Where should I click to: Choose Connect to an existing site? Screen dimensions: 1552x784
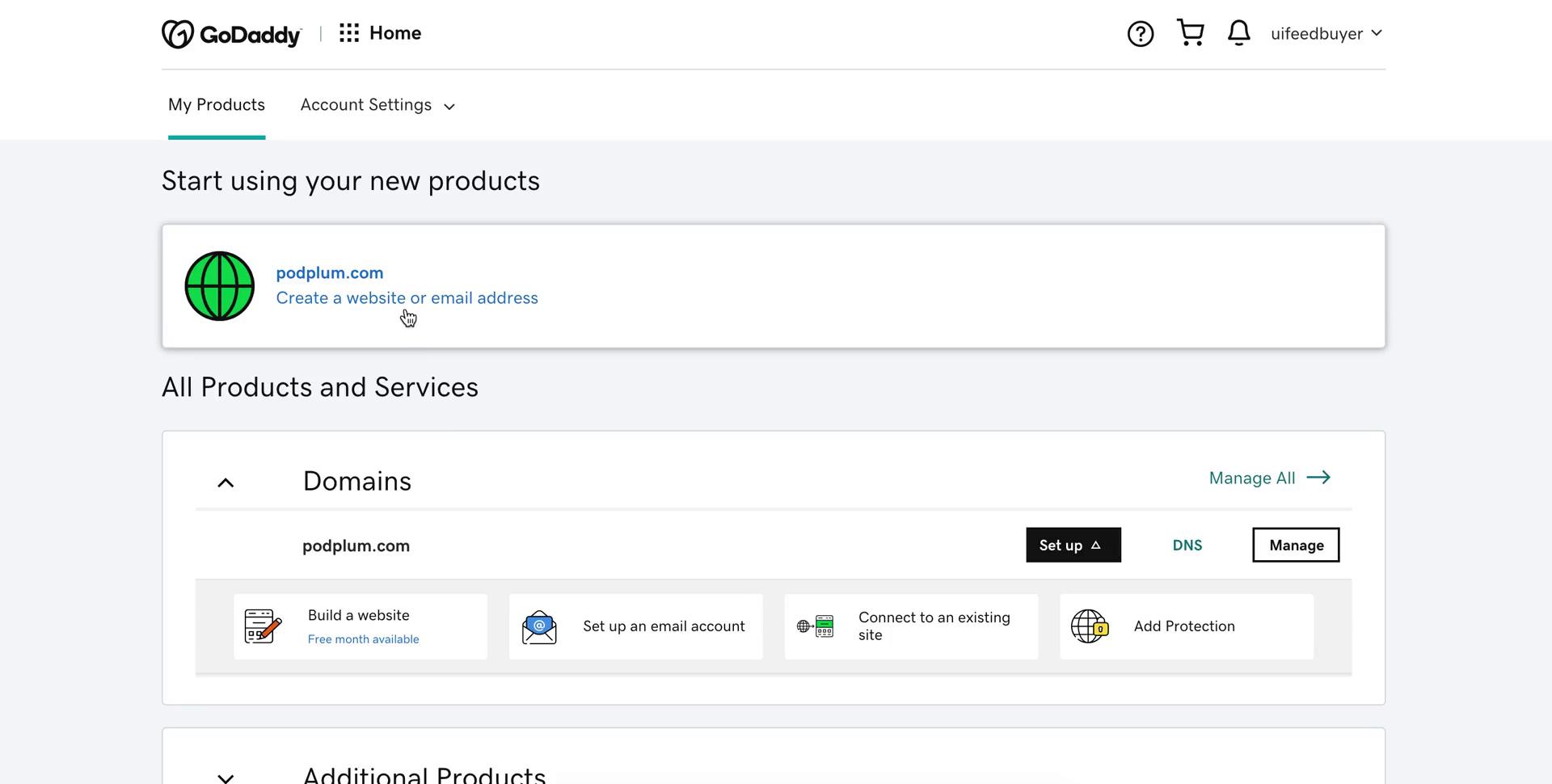tap(911, 626)
